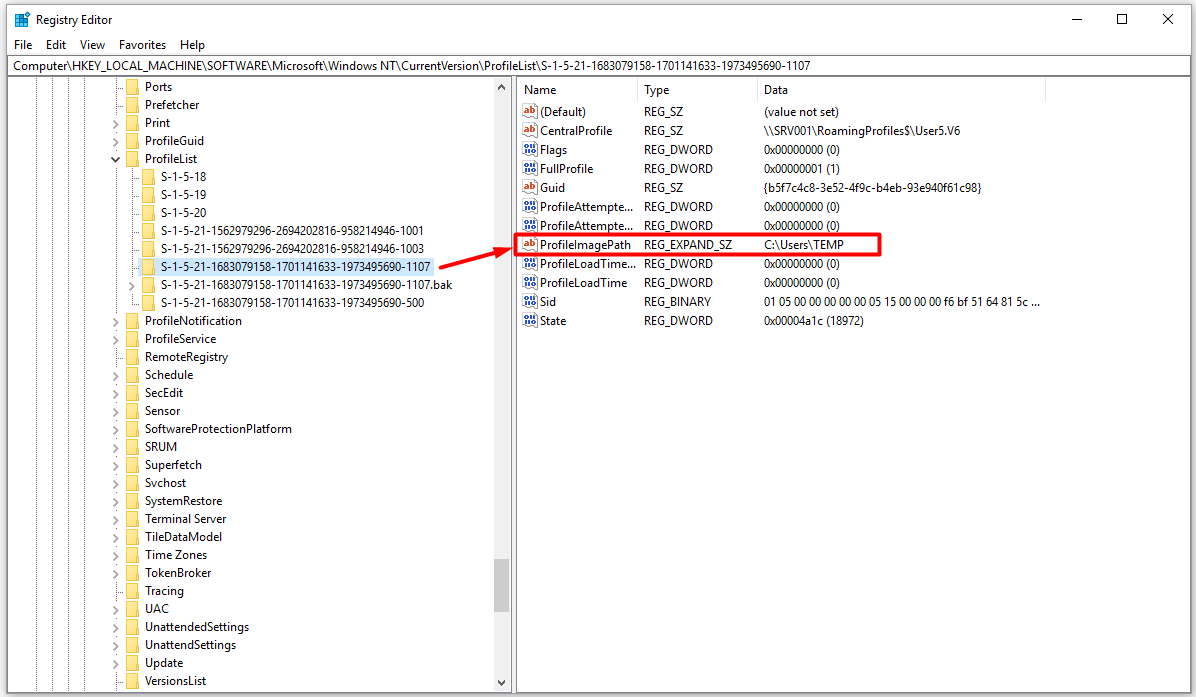Select the Update key
1196x697 pixels.
click(x=164, y=663)
